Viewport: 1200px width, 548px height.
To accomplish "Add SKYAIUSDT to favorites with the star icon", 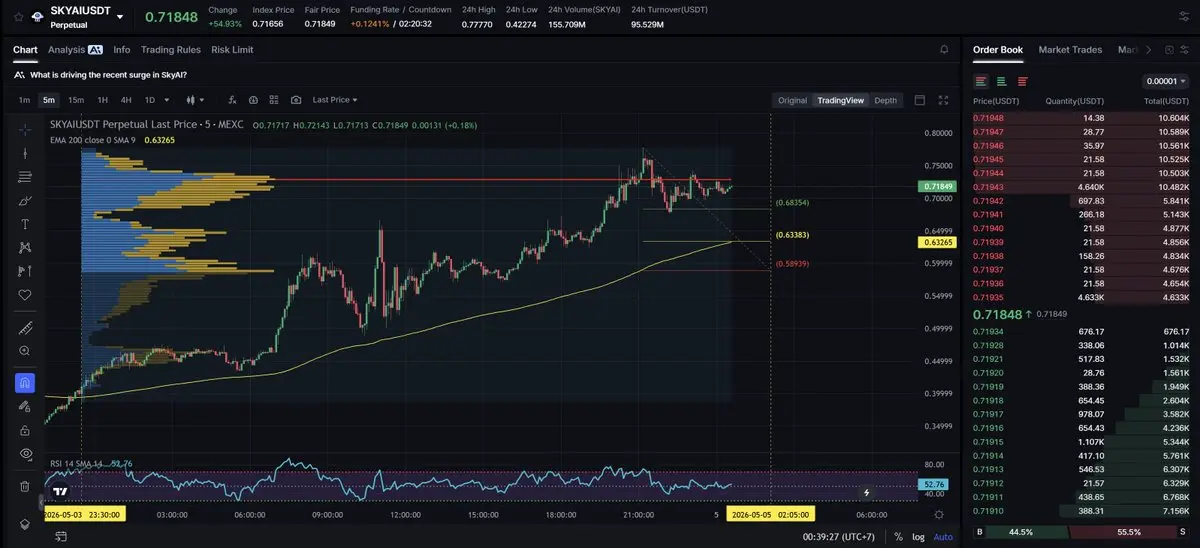I will pyautogui.click(x=16, y=17).
